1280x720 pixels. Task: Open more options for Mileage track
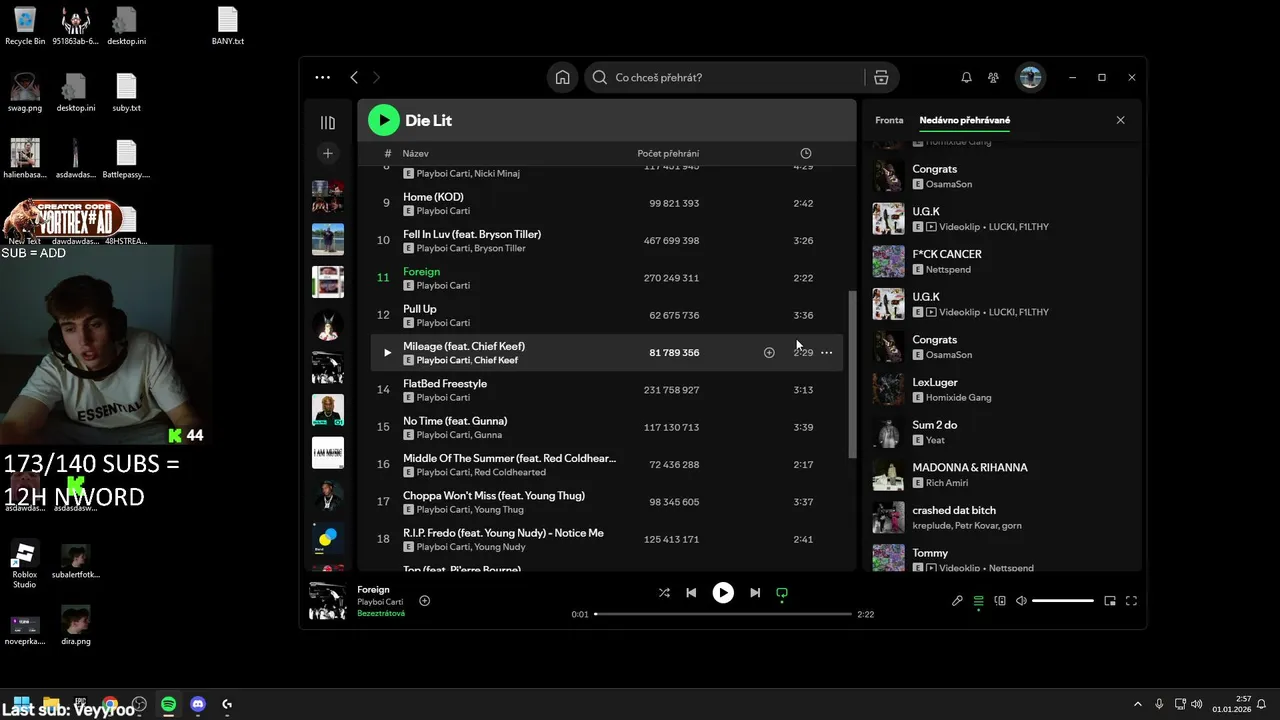click(x=826, y=352)
